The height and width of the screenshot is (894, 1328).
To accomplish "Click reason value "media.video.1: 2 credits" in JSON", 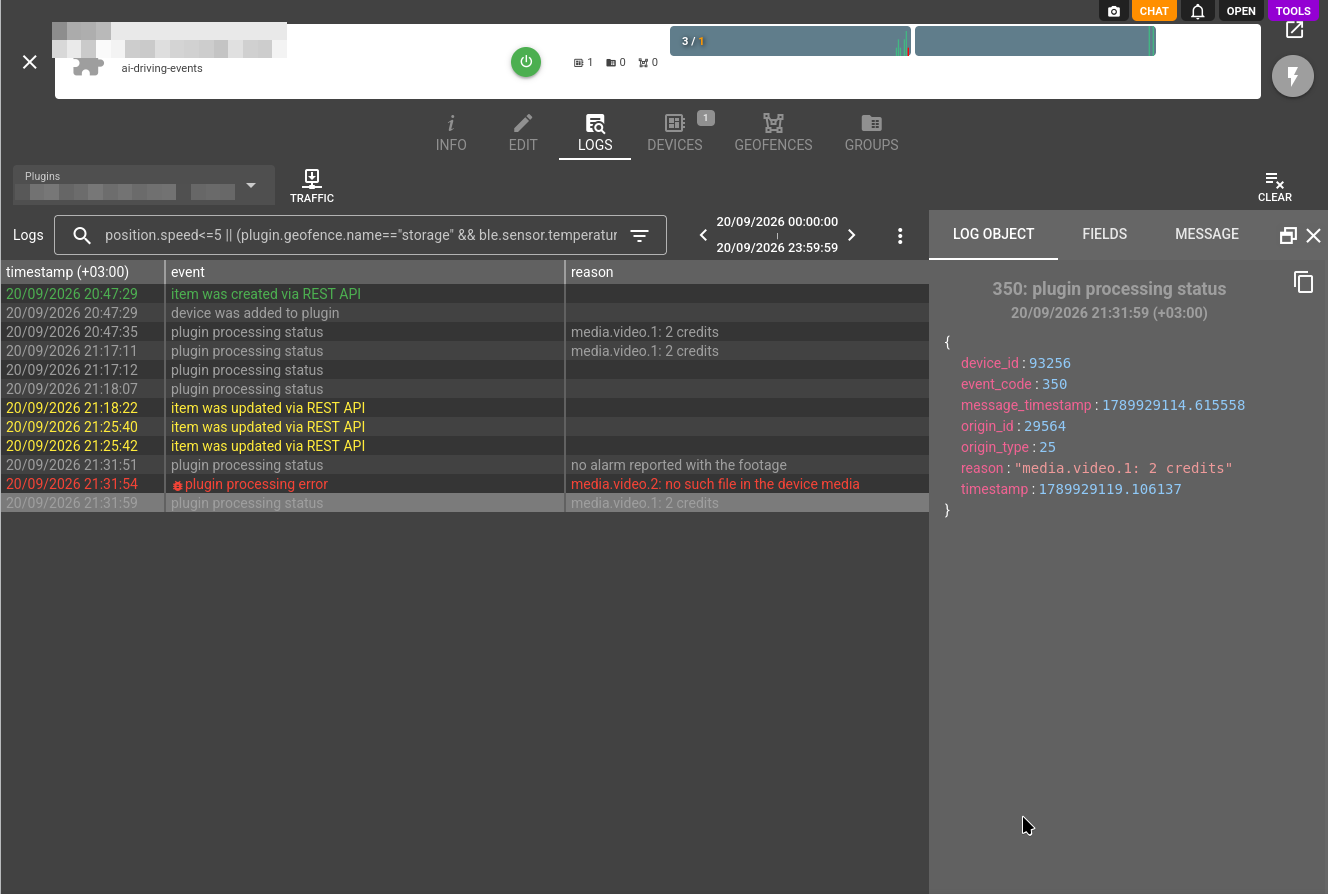I will coord(1123,468).
